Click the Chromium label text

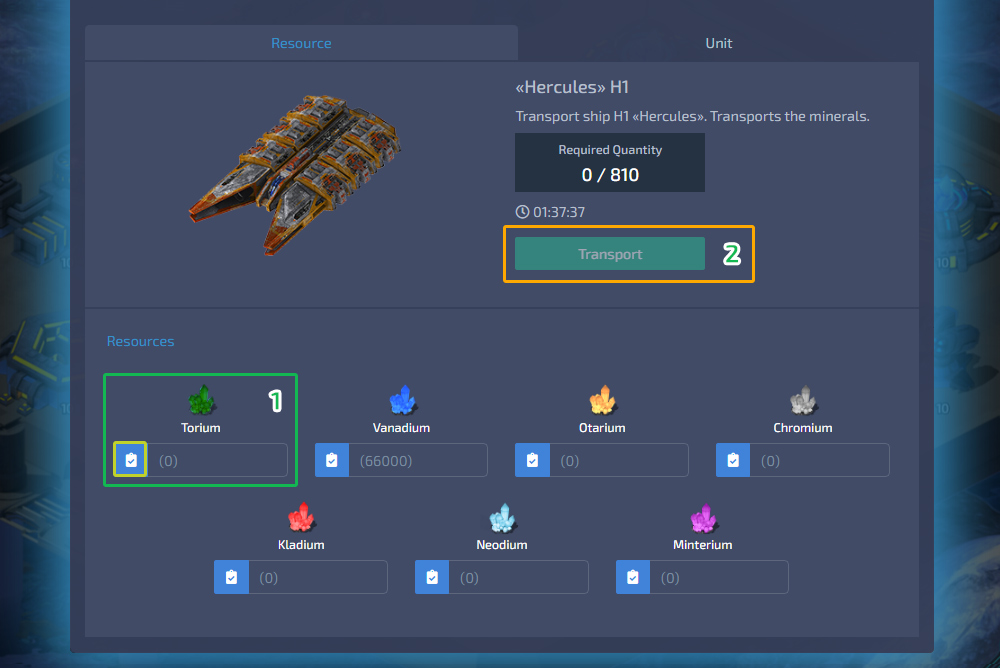(x=803, y=427)
